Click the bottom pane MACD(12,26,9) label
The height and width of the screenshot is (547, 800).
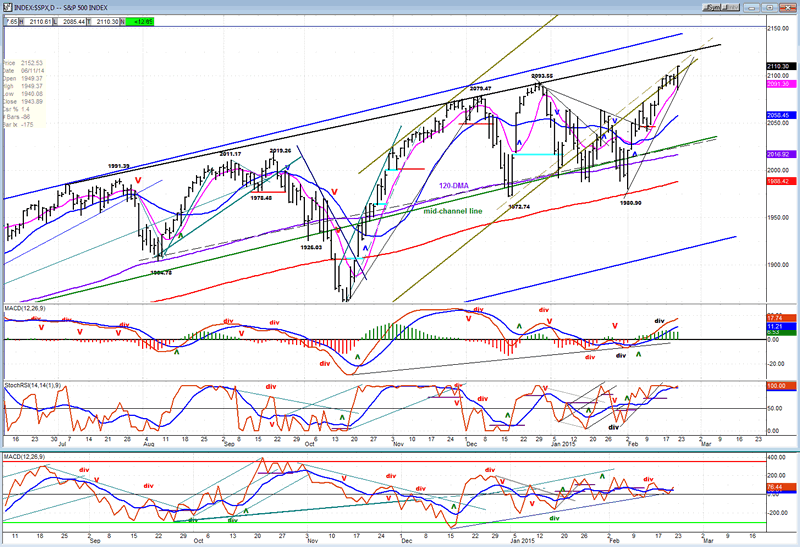coord(24,456)
